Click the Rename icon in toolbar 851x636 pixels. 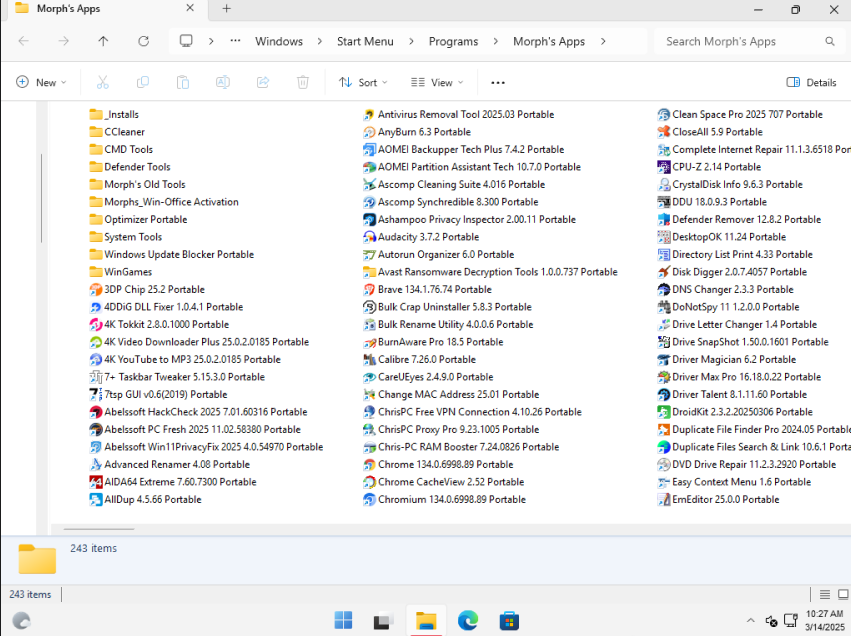(x=223, y=82)
